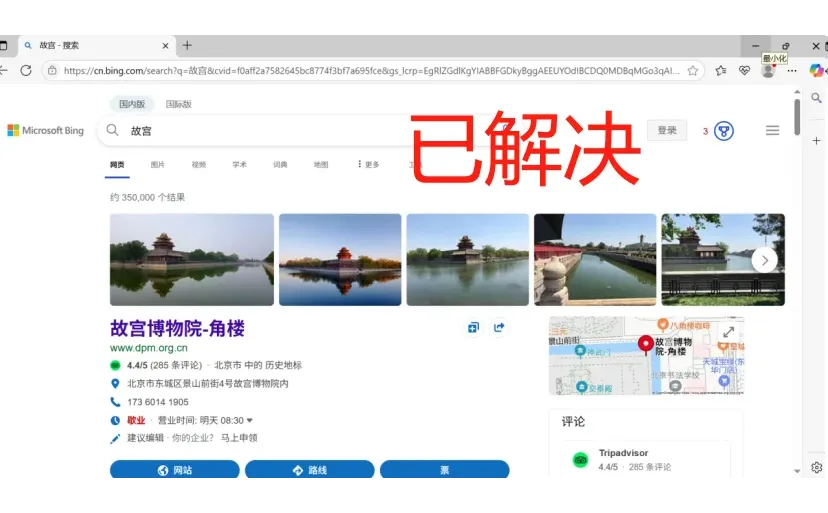
Task: Click address 北京市东城区景山前街4号故宫博物院内
Action: pyautogui.click(x=208, y=384)
